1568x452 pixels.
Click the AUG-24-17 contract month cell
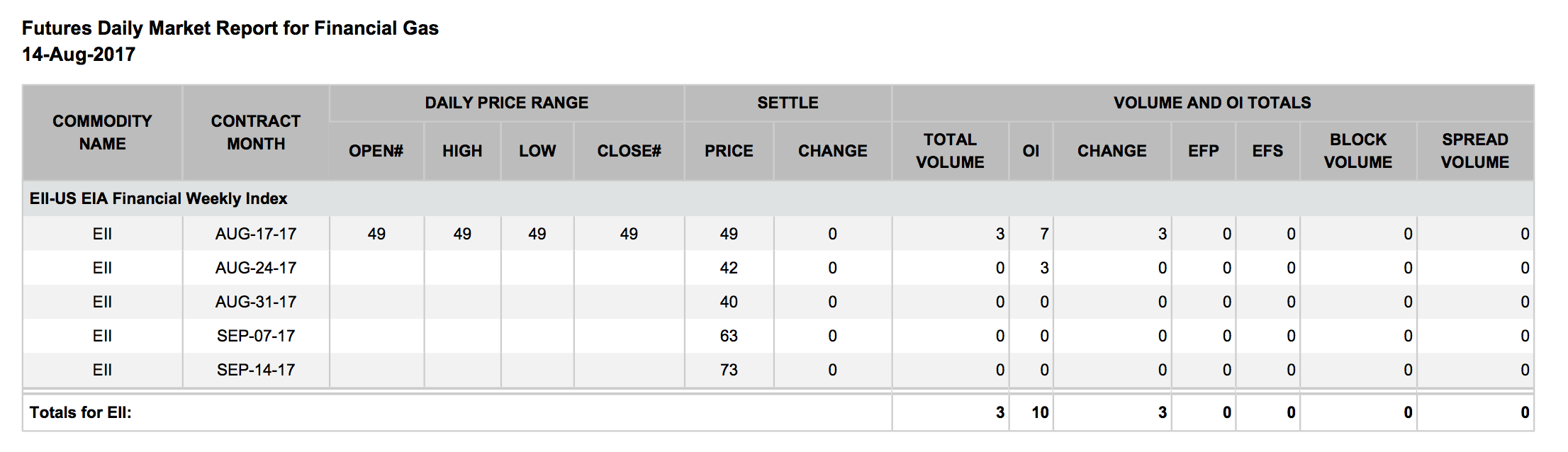pos(256,268)
